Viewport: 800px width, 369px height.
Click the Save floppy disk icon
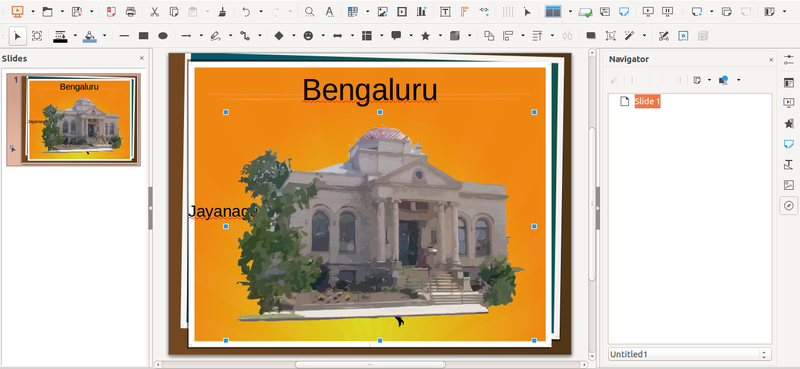[x=77, y=11]
